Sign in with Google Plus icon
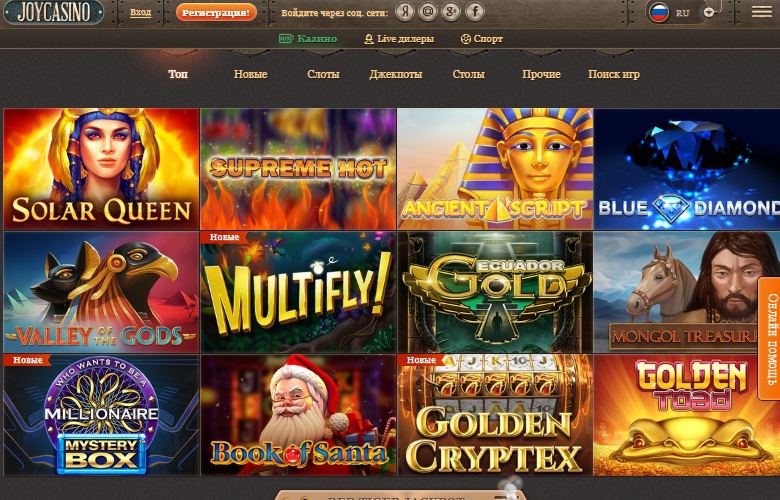This screenshot has height=500, width=780. coord(451,11)
